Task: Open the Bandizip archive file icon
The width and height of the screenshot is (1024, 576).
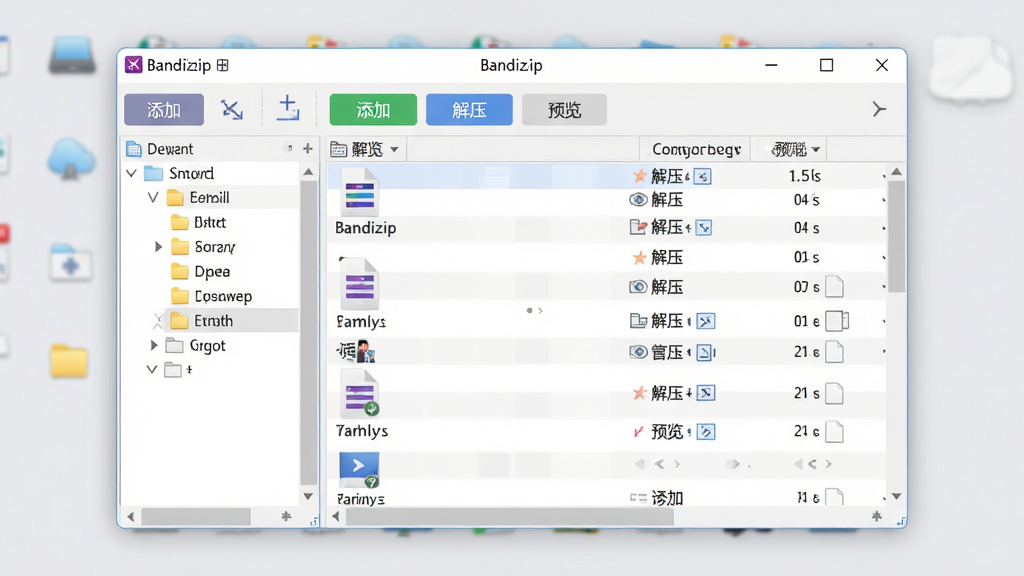Action: tap(360, 192)
